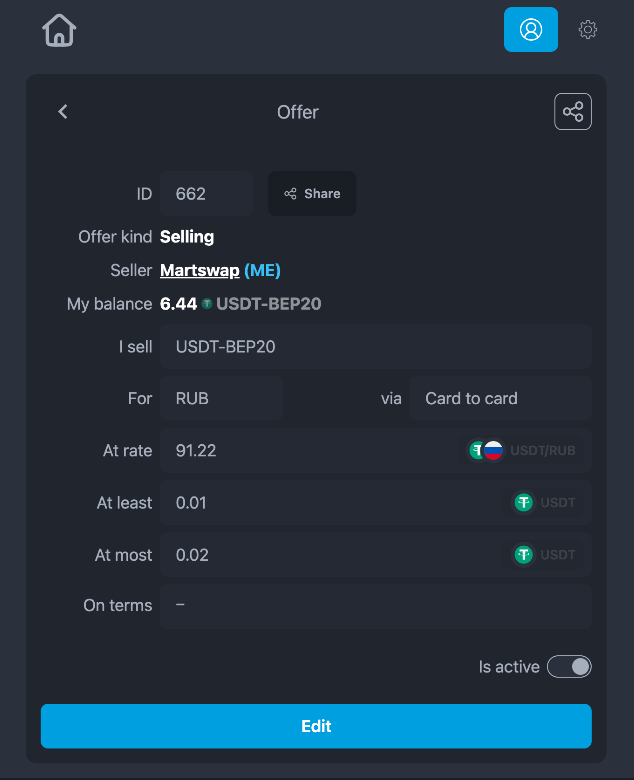634x780 pixels.
Task: Open the RUB currency selector
Action: 221,398
